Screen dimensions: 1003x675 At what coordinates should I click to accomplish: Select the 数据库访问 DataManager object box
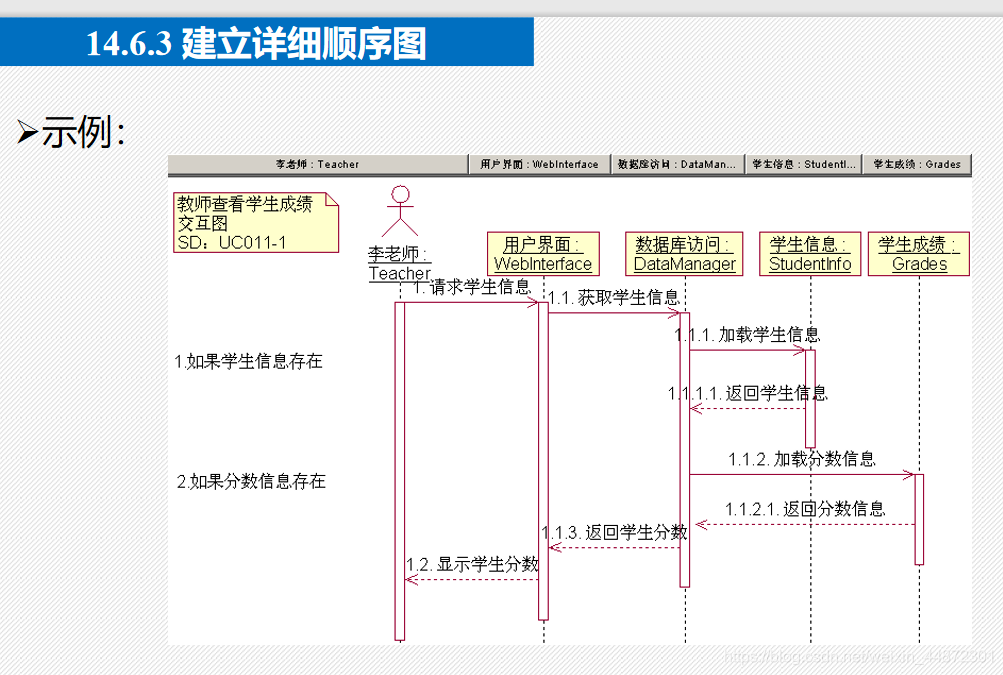pyautogui.click(x=684, y=254)
